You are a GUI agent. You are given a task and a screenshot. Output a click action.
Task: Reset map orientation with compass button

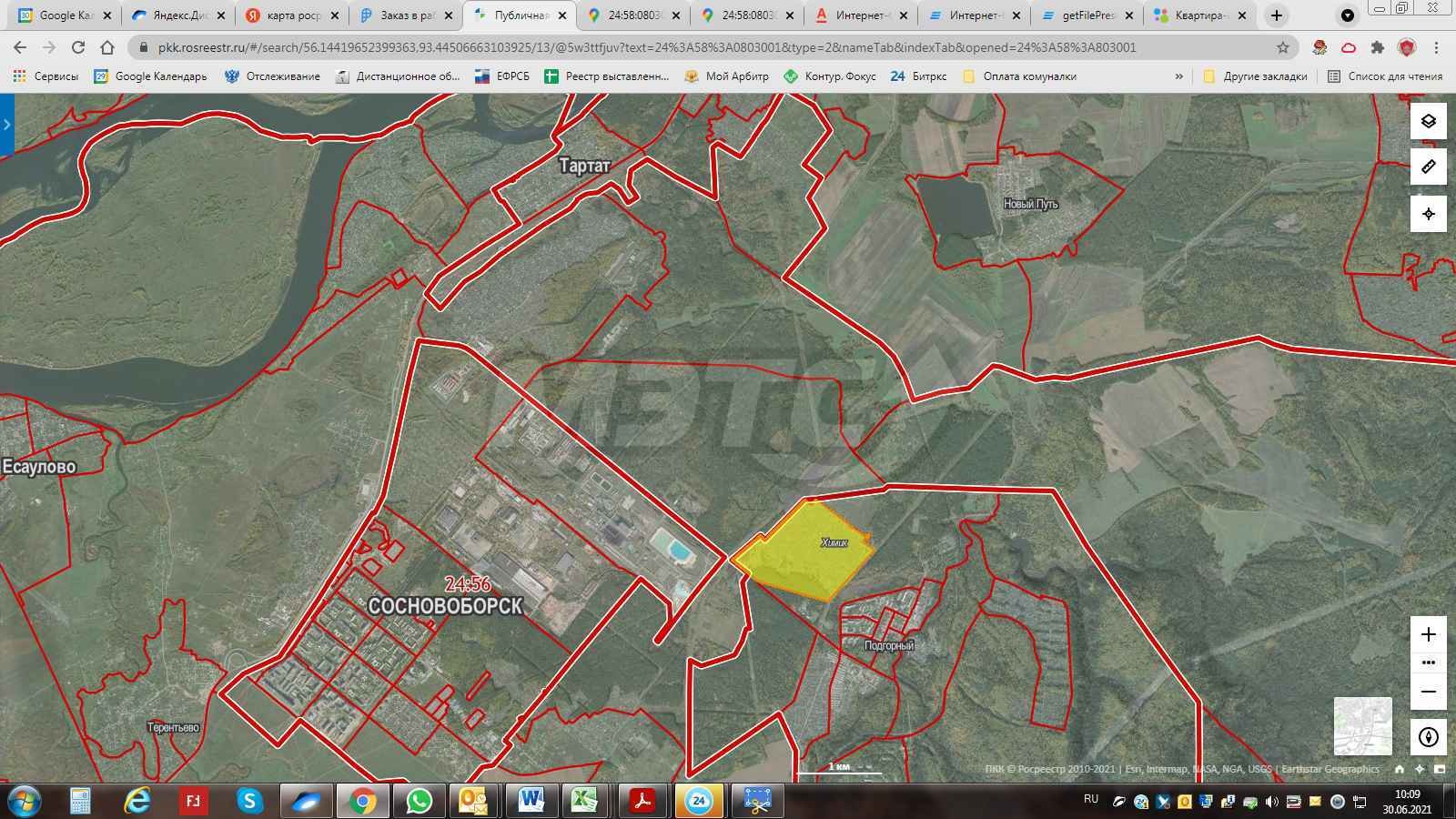point(1428,736)
